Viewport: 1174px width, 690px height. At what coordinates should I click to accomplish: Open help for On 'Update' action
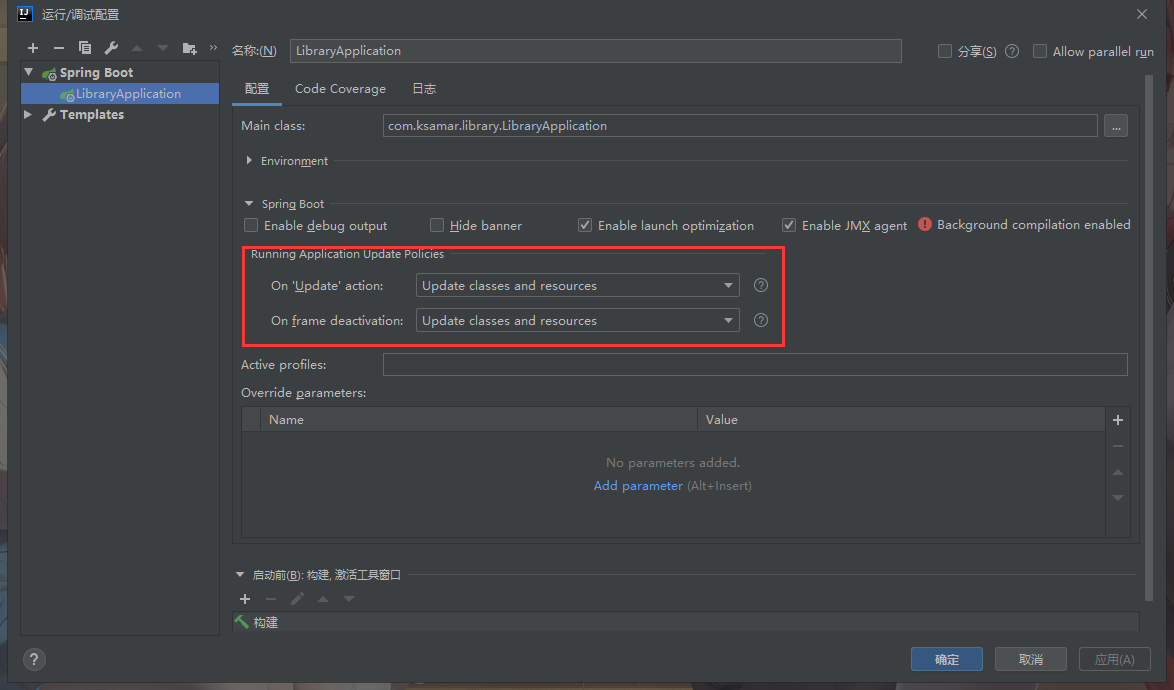click(761, 285)
